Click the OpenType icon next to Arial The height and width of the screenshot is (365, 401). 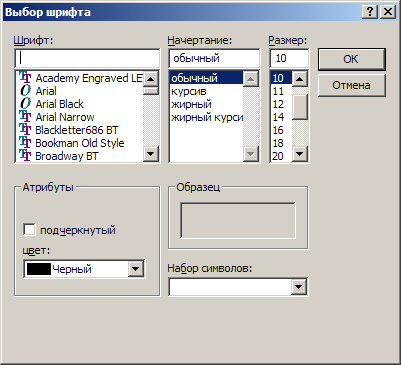coord(25,91)
